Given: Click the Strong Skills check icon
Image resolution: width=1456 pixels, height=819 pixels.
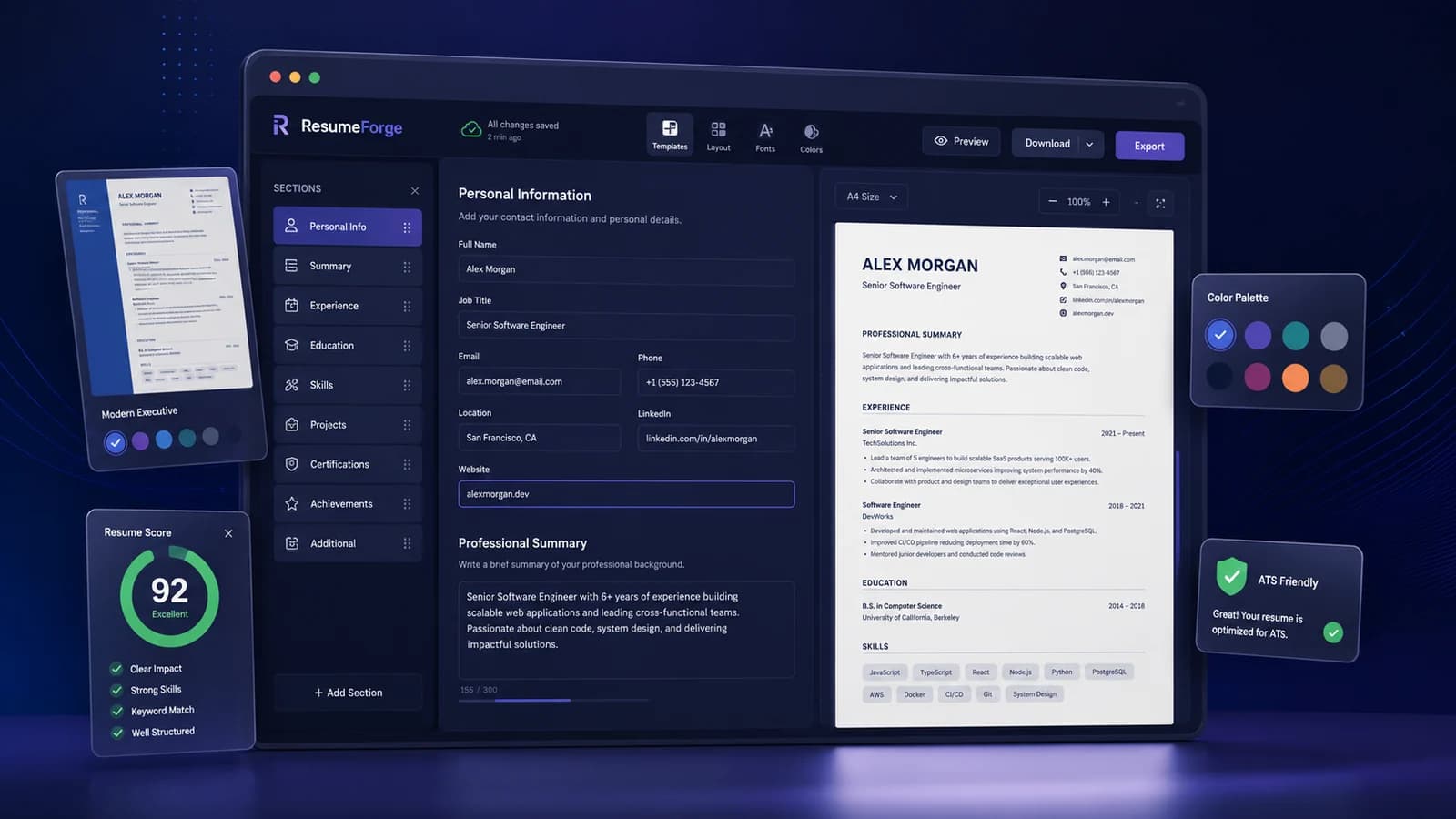Looking at the screenshot, I should pos(116,691).
